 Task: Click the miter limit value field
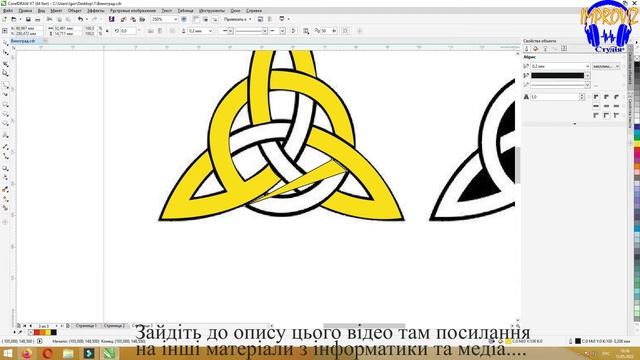point(554,97)
